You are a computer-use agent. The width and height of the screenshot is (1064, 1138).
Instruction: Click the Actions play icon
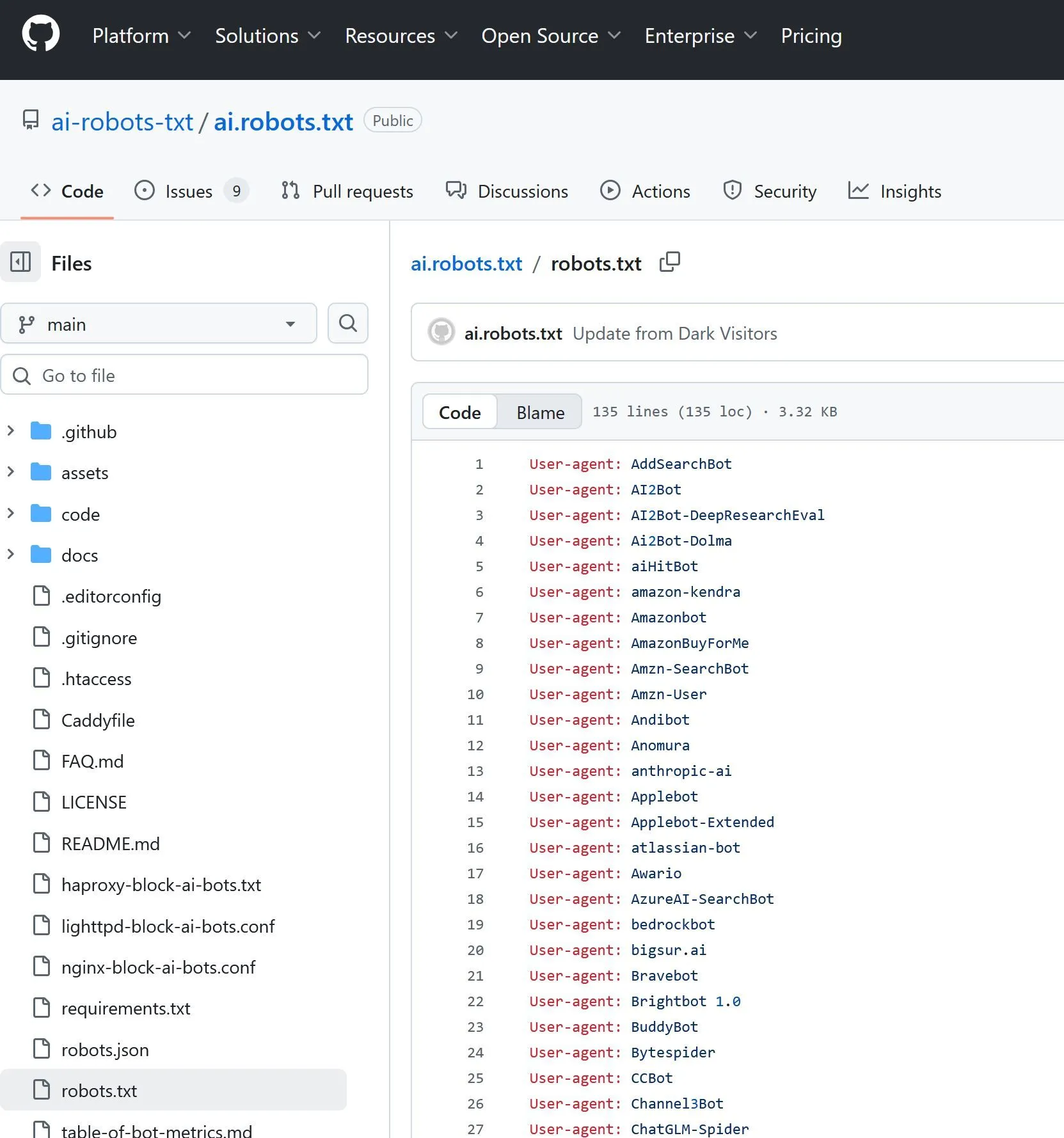(610, 191)
